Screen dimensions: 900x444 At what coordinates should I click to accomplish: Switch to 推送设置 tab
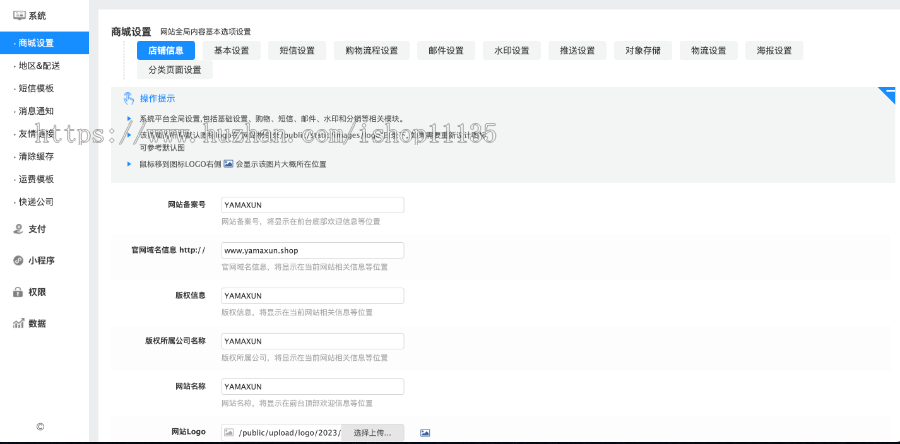click(577, 50)
